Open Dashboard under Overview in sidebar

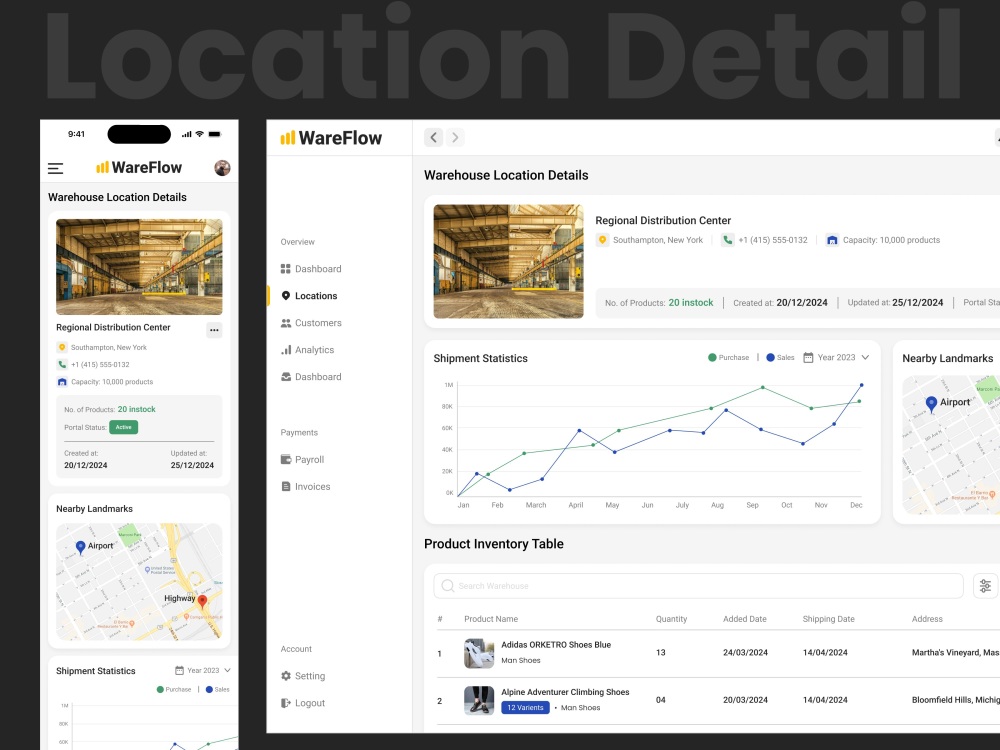click(311, 269)
